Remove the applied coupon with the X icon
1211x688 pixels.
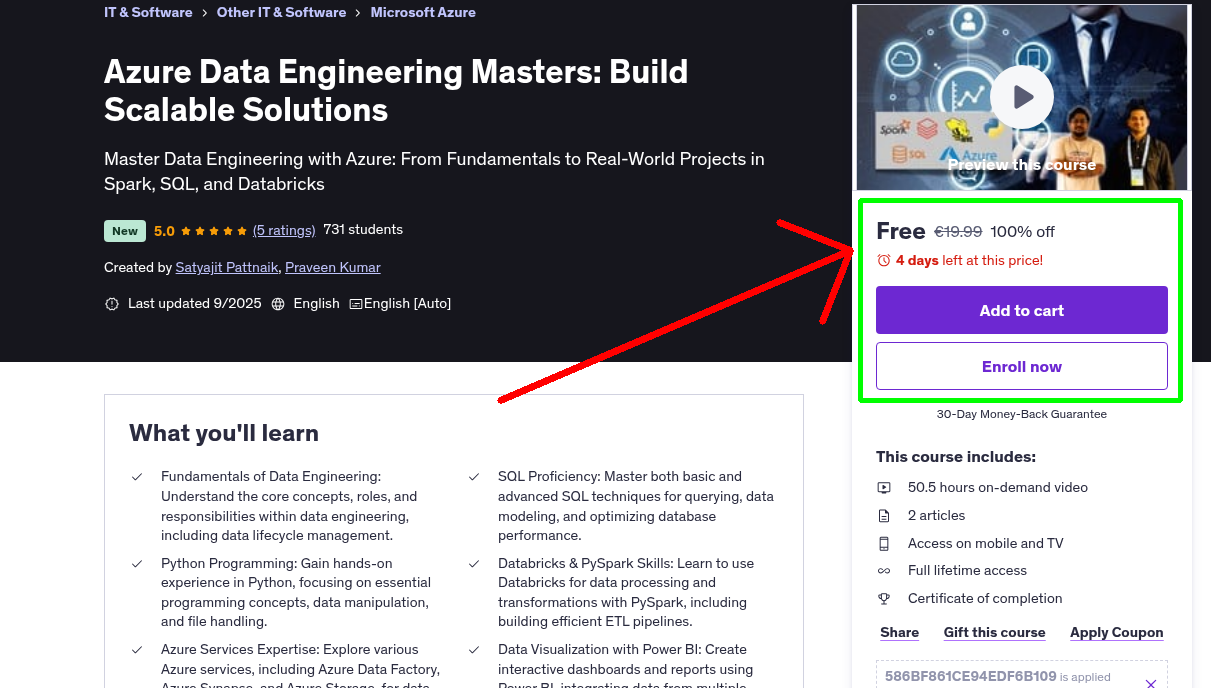point(1151,684)
